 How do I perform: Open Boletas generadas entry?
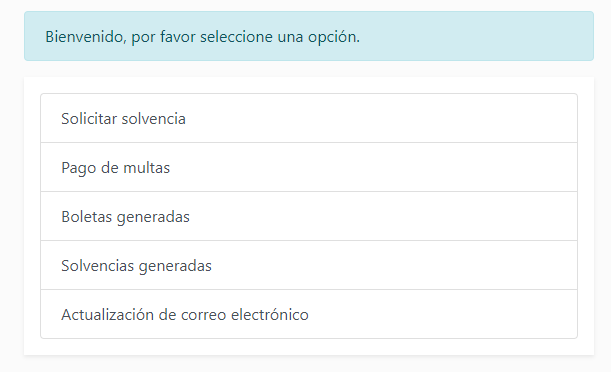click(x=309, y=216)
